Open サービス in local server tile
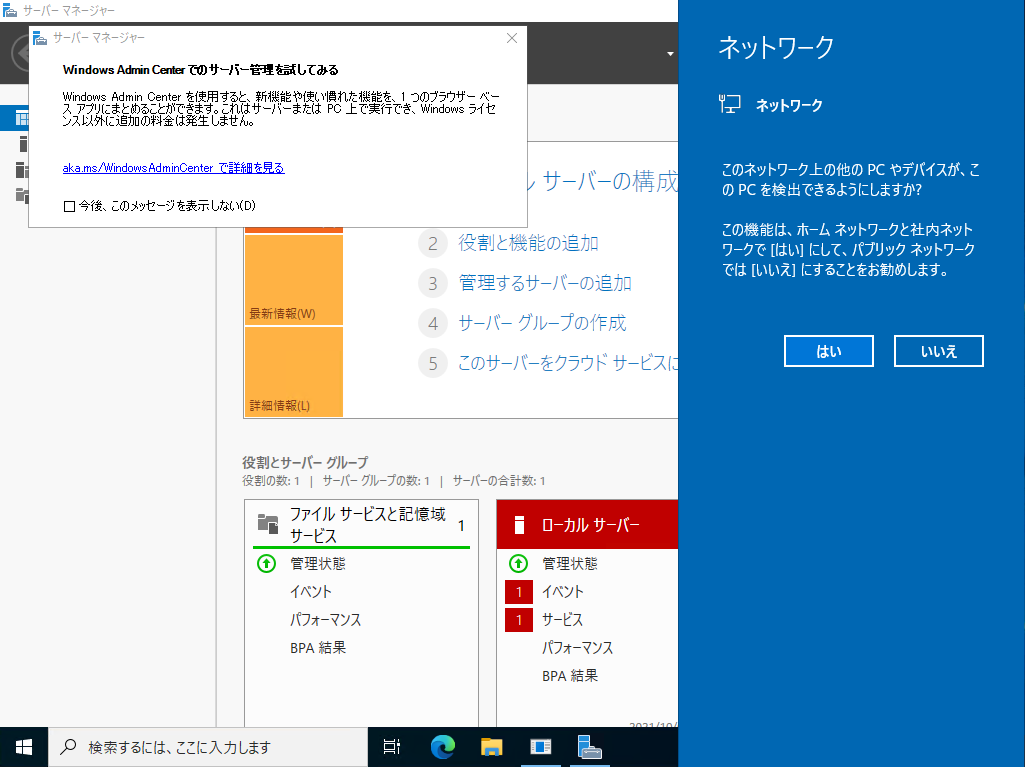Image resolution: width=1025 pixels, height=767 pixels. point(562,620)
